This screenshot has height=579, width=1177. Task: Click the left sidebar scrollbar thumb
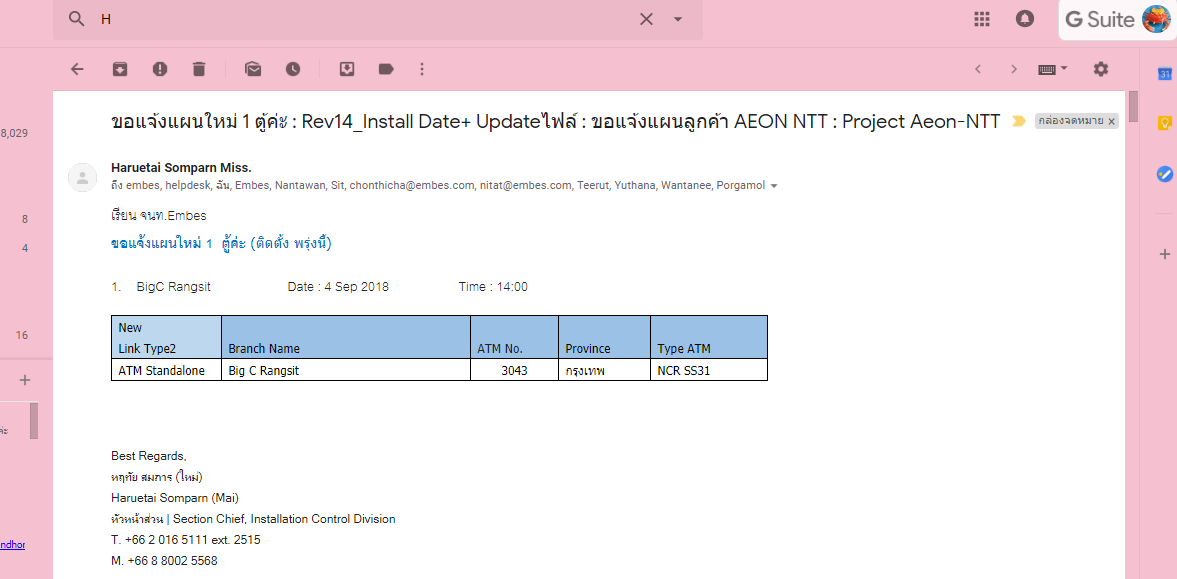coord(34,421)
